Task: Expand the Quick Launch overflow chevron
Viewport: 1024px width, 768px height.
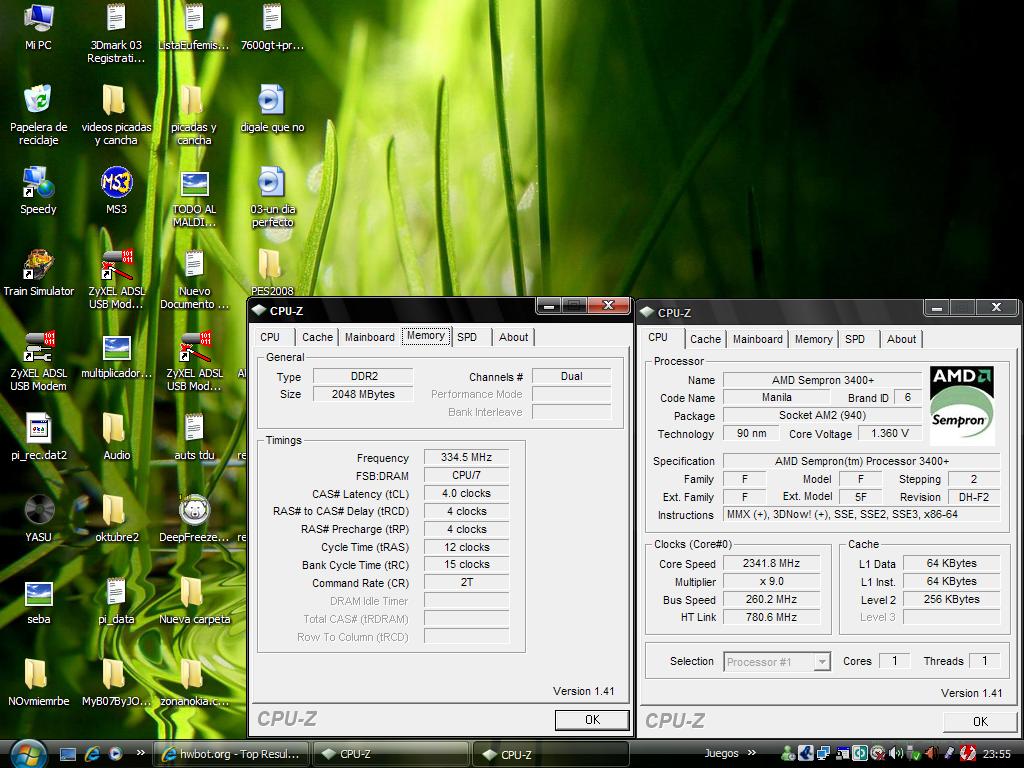Action: (x=140, y=753)
